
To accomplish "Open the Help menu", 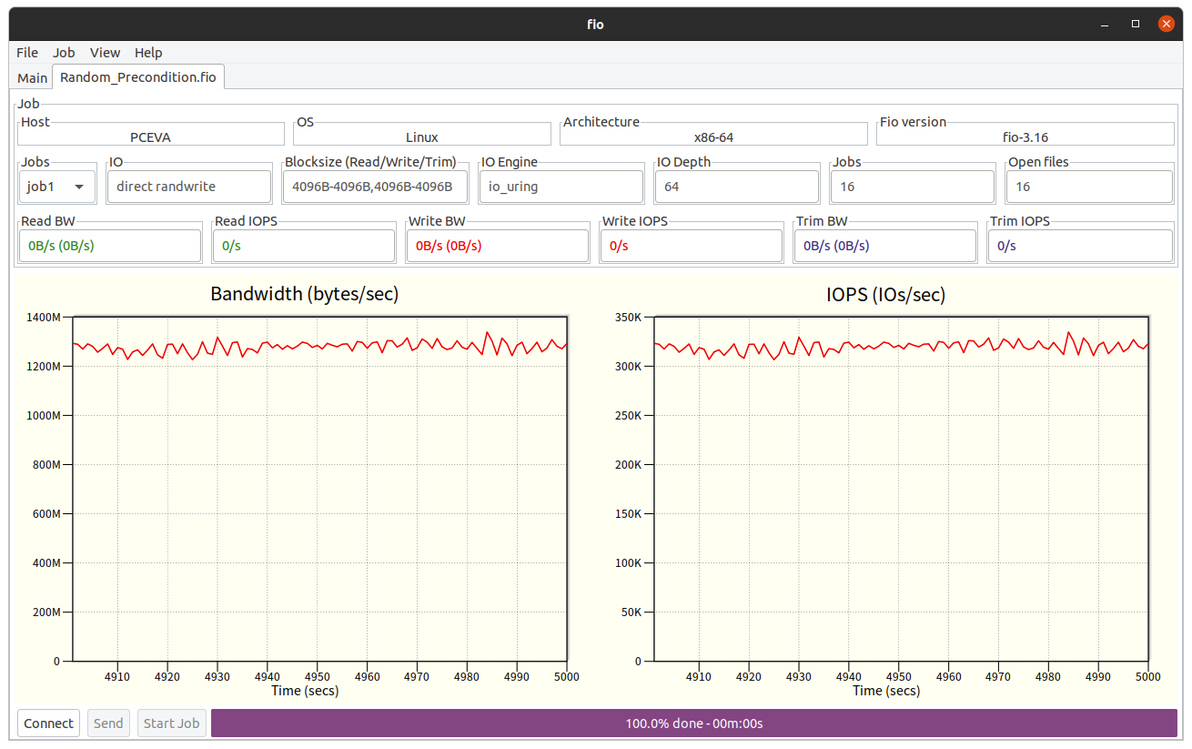I will [148, 52].
